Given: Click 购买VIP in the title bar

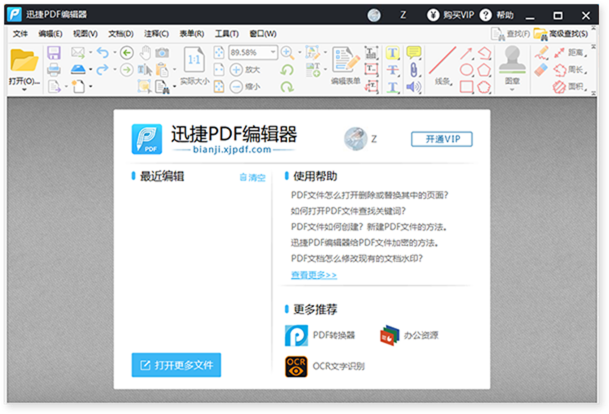Looking at the screenshot, I should tap(451, 15).
